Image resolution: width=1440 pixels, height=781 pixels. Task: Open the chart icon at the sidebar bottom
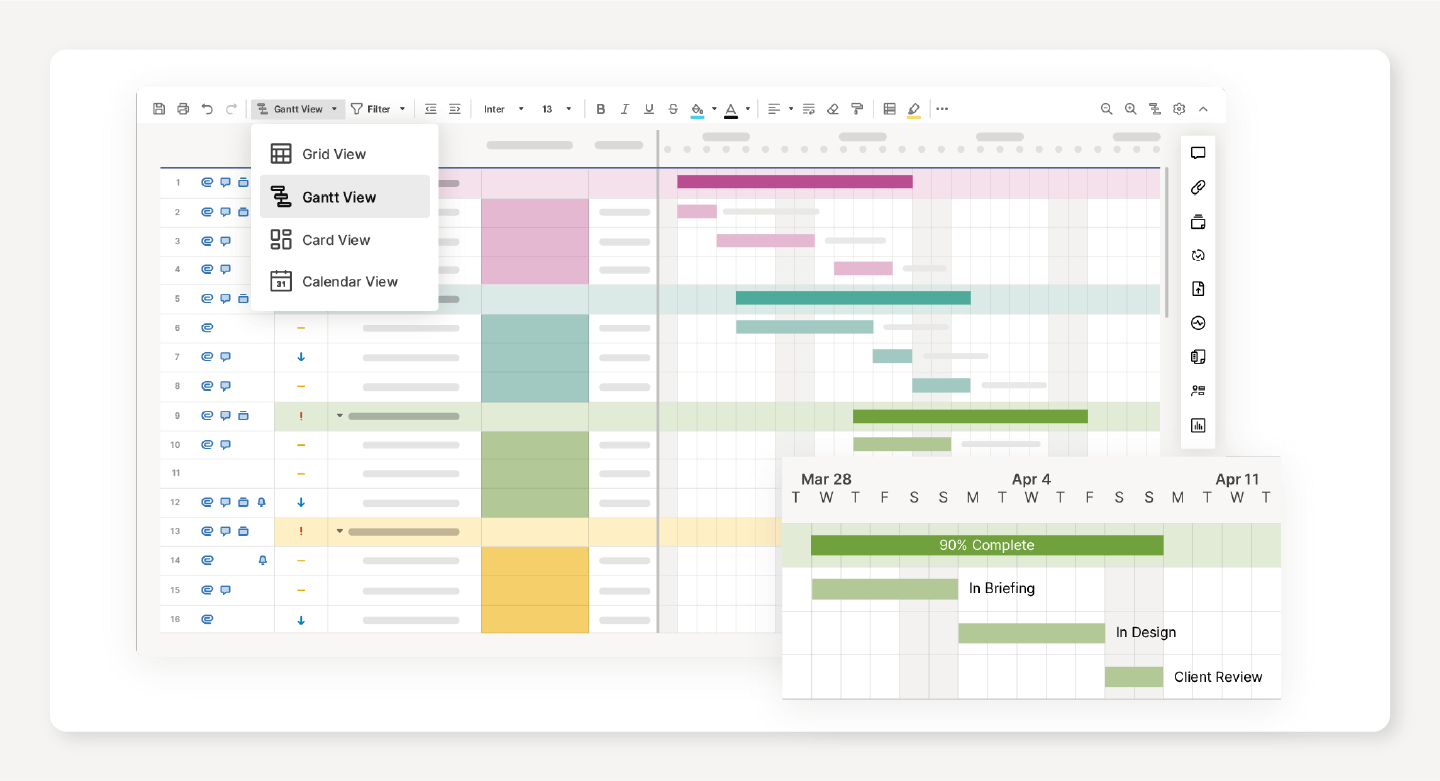point(1198,425)
